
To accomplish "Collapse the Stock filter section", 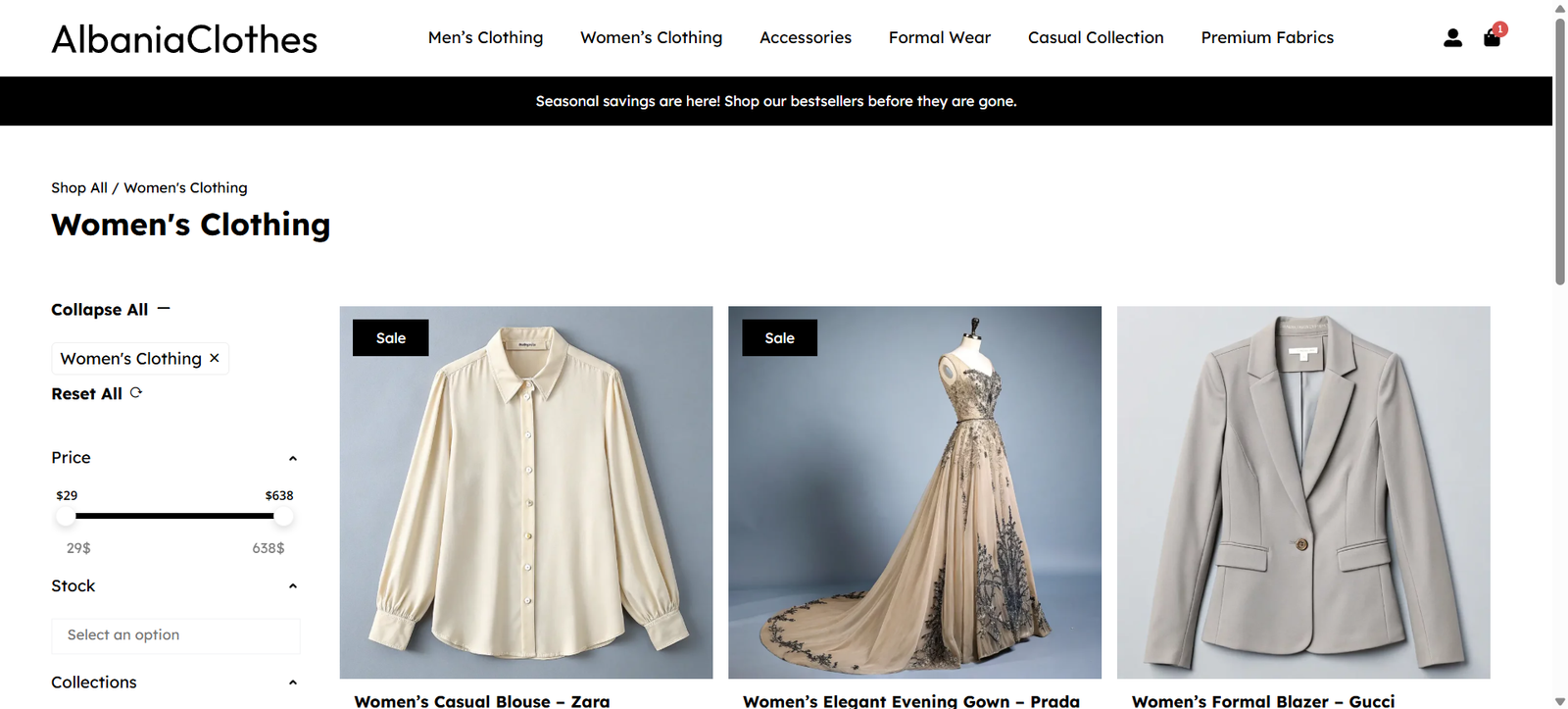I will tap(292, 586).
